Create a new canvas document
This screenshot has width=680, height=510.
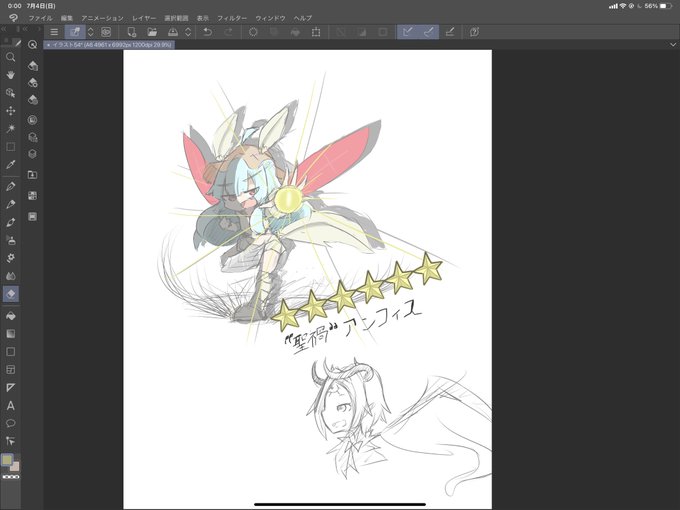click(131, 32)
